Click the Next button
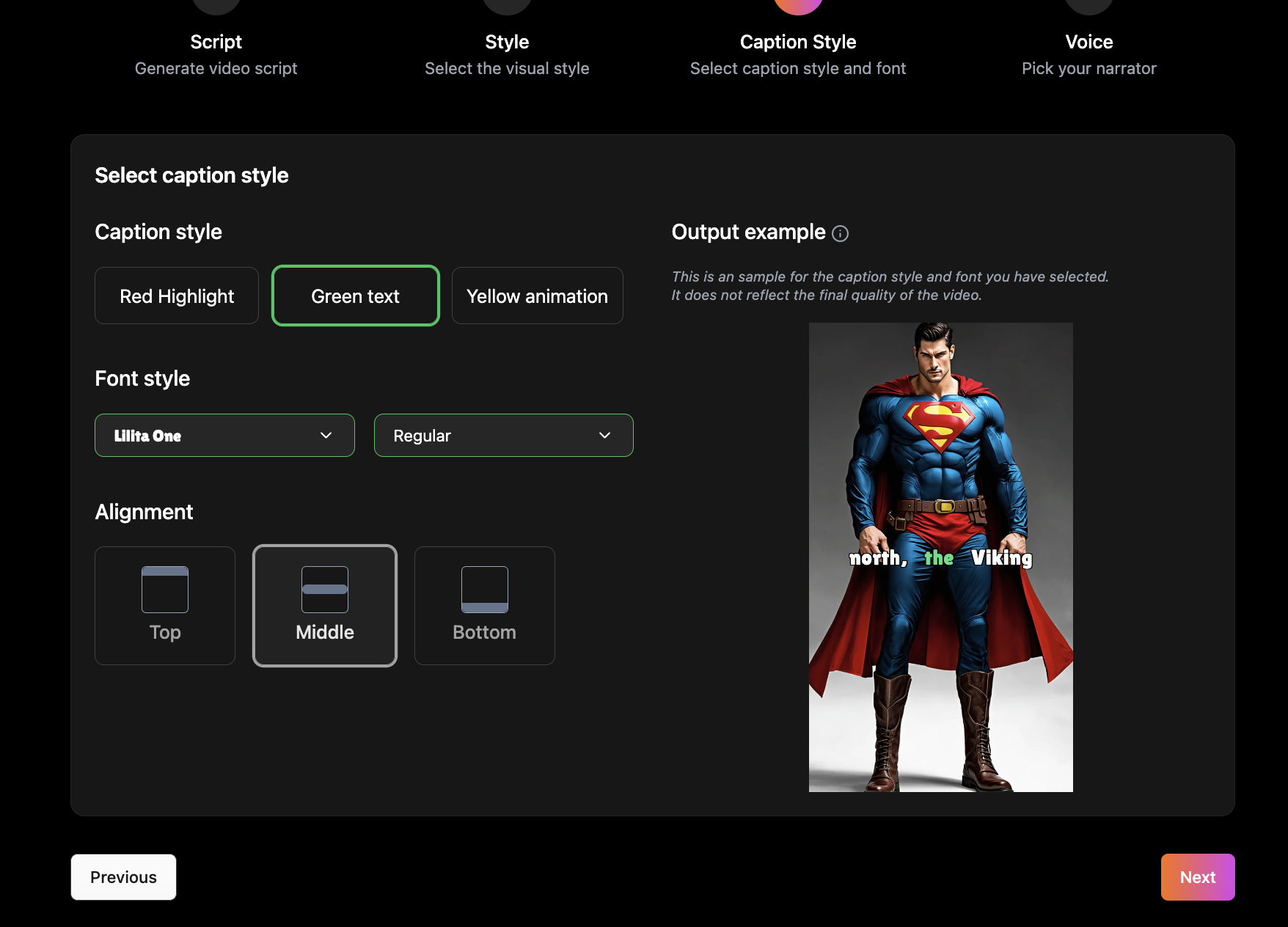 1198,877
